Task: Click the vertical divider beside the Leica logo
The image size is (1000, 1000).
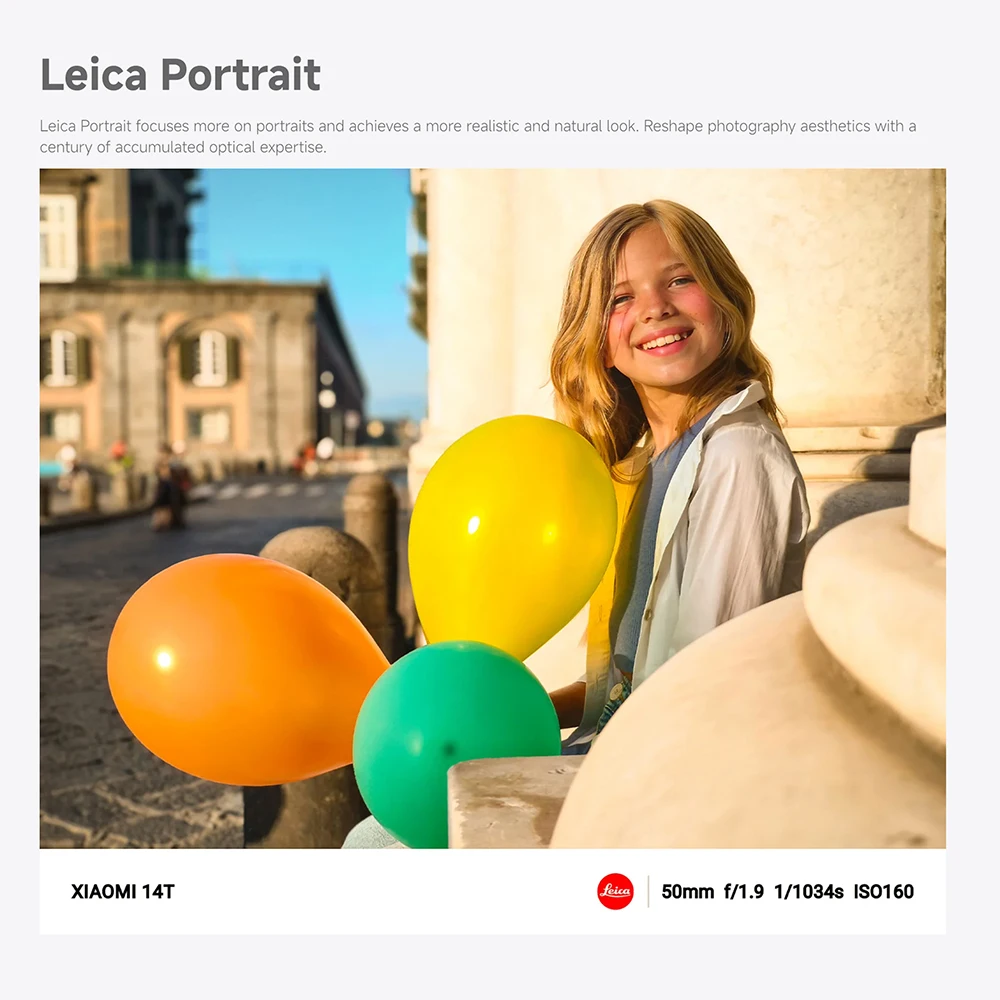Action: [x=648, y=891]
